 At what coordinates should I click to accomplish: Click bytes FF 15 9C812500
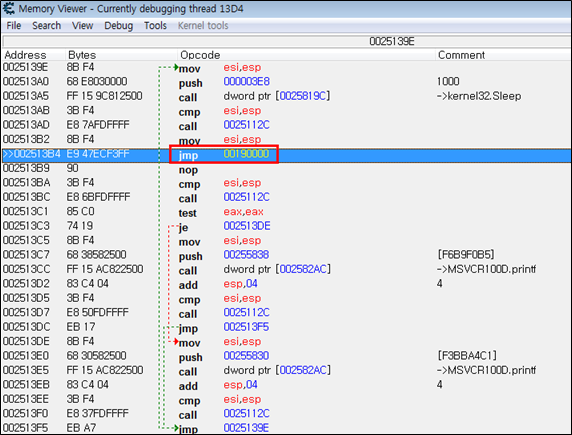click(x=104, y=96)
